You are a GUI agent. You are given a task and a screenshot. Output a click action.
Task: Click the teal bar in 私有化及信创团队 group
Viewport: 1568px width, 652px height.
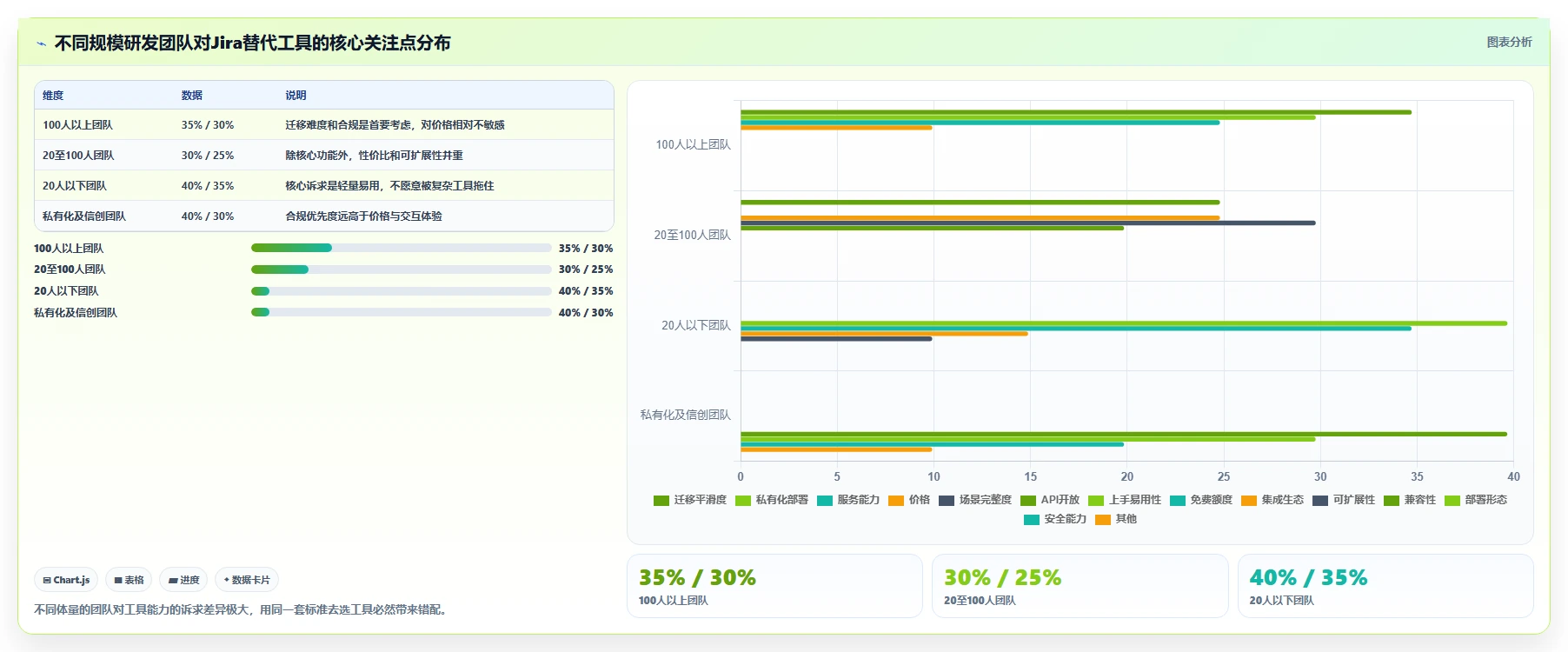[932, 445]
